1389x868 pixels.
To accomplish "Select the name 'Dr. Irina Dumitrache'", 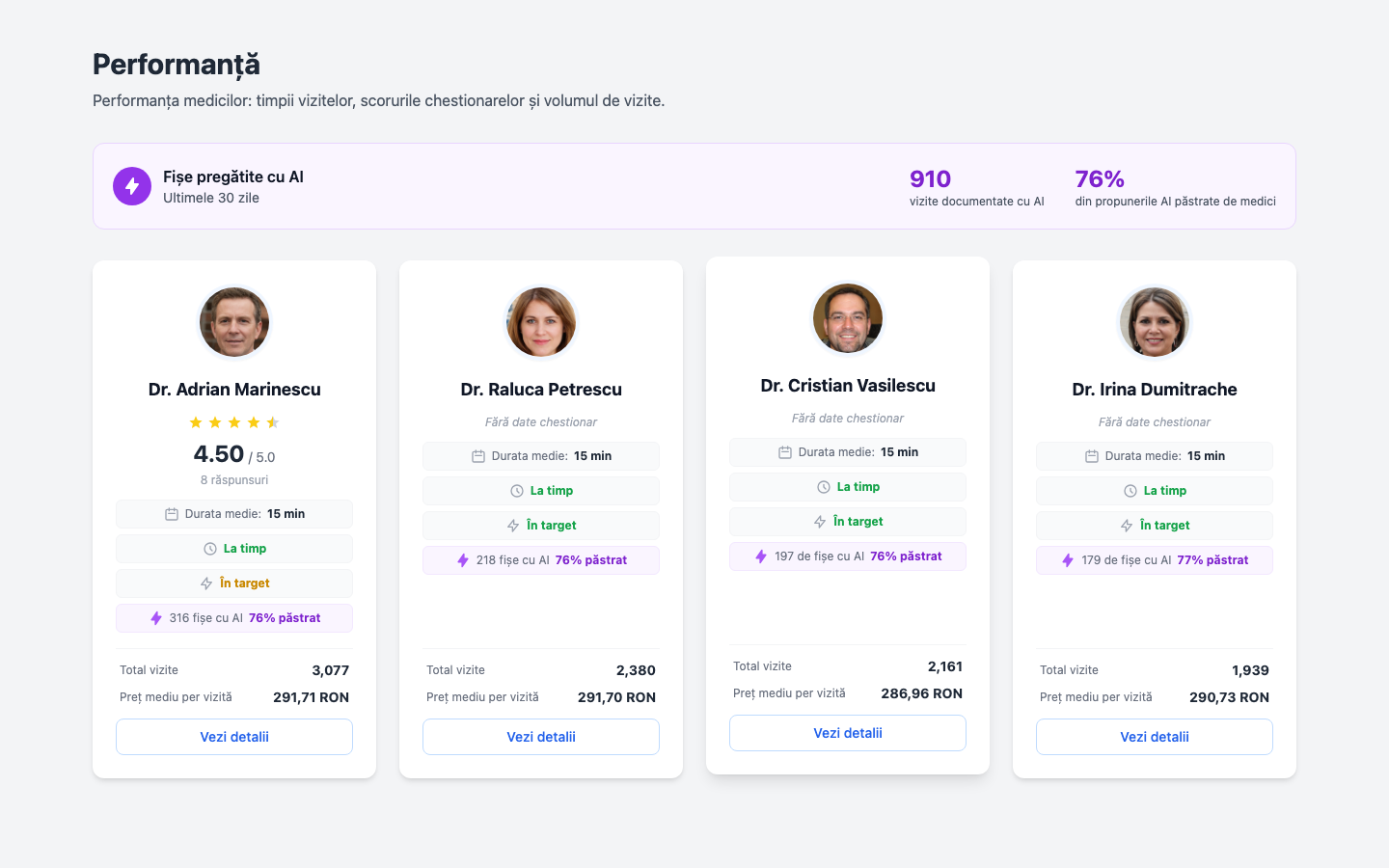I will tap(1155, 390).
